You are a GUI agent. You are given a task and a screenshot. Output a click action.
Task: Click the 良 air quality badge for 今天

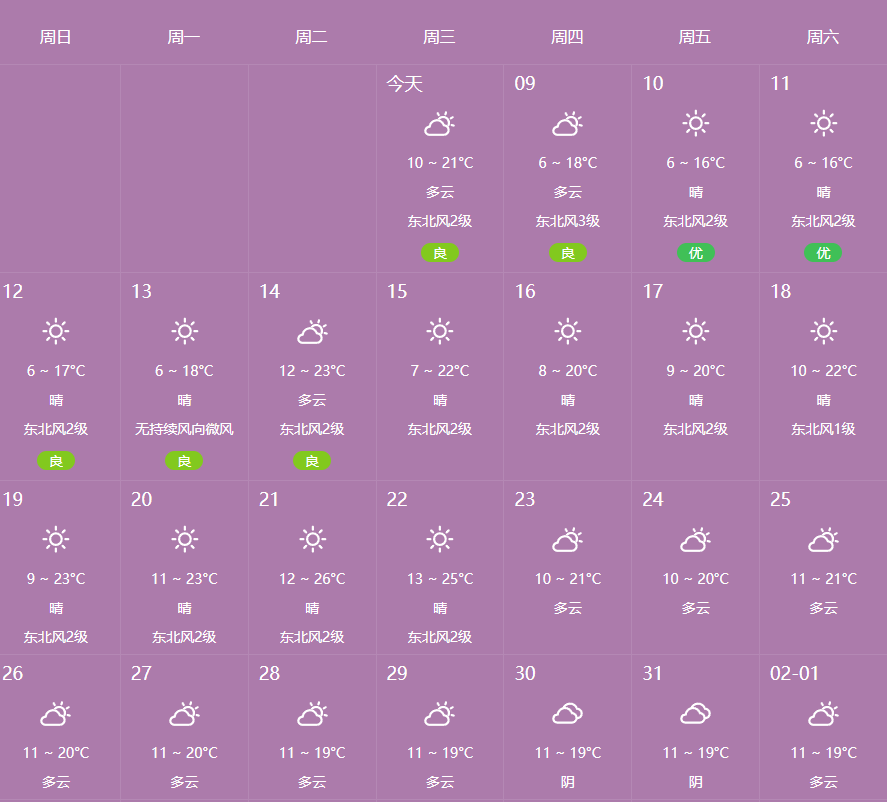(x=440, y=253)
